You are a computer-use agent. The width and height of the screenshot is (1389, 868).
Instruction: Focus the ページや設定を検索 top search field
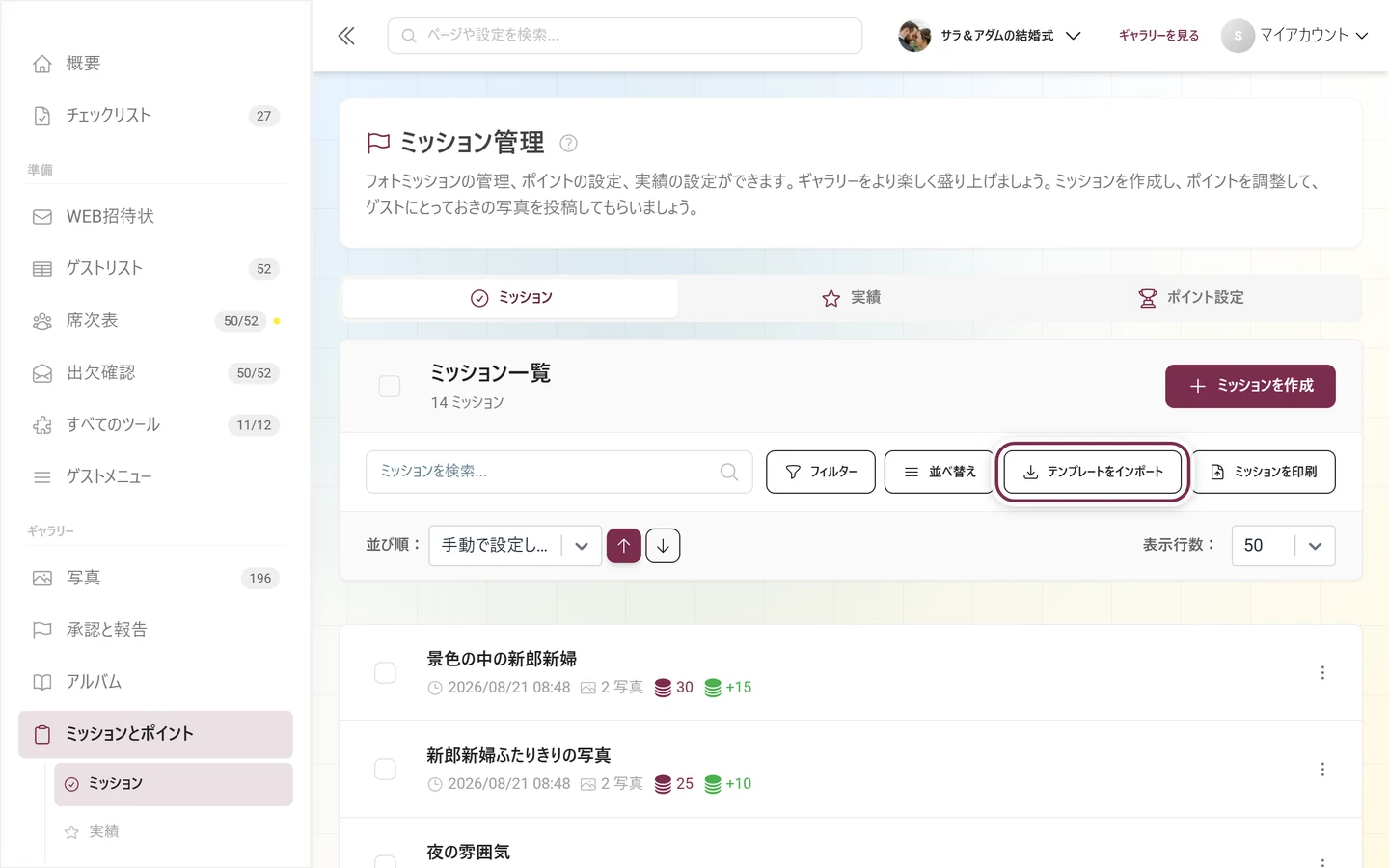tap(625, 36)
